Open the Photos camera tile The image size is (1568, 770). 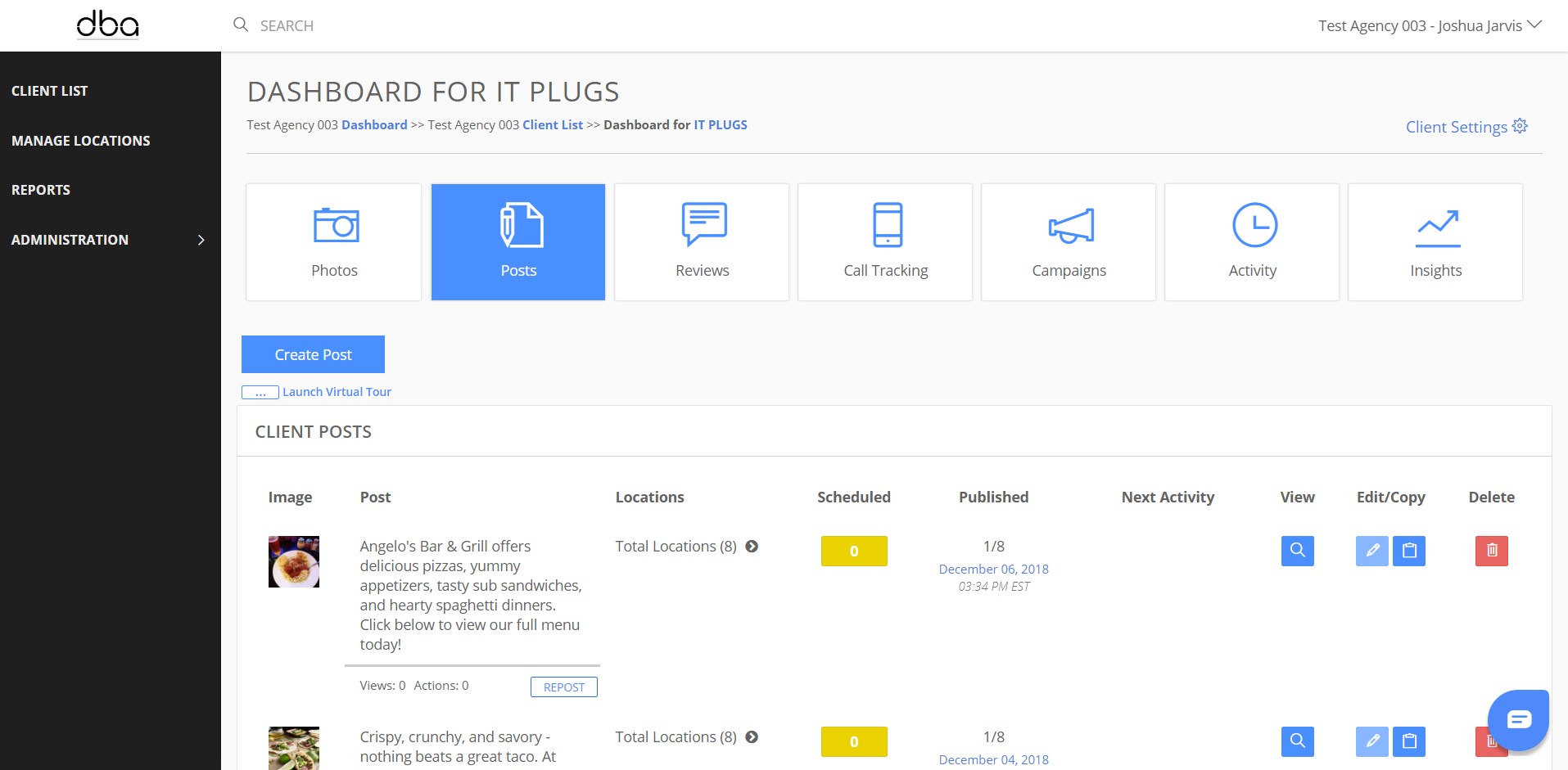coord(334,241)
